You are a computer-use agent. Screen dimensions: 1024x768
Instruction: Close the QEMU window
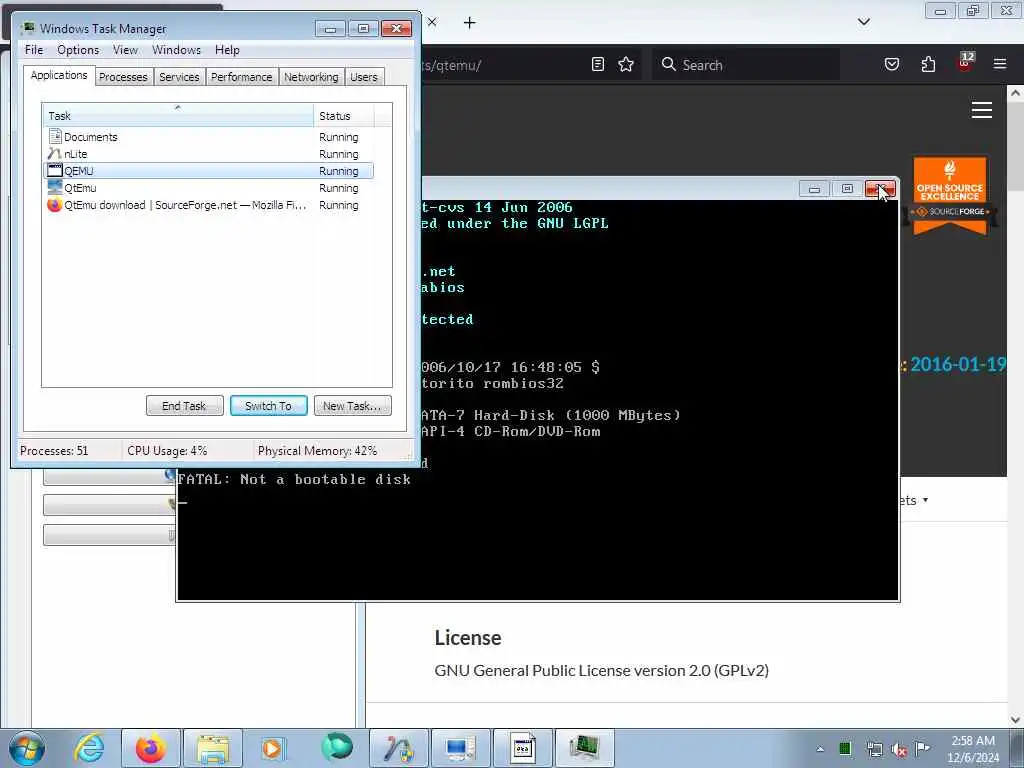(880, 189)
